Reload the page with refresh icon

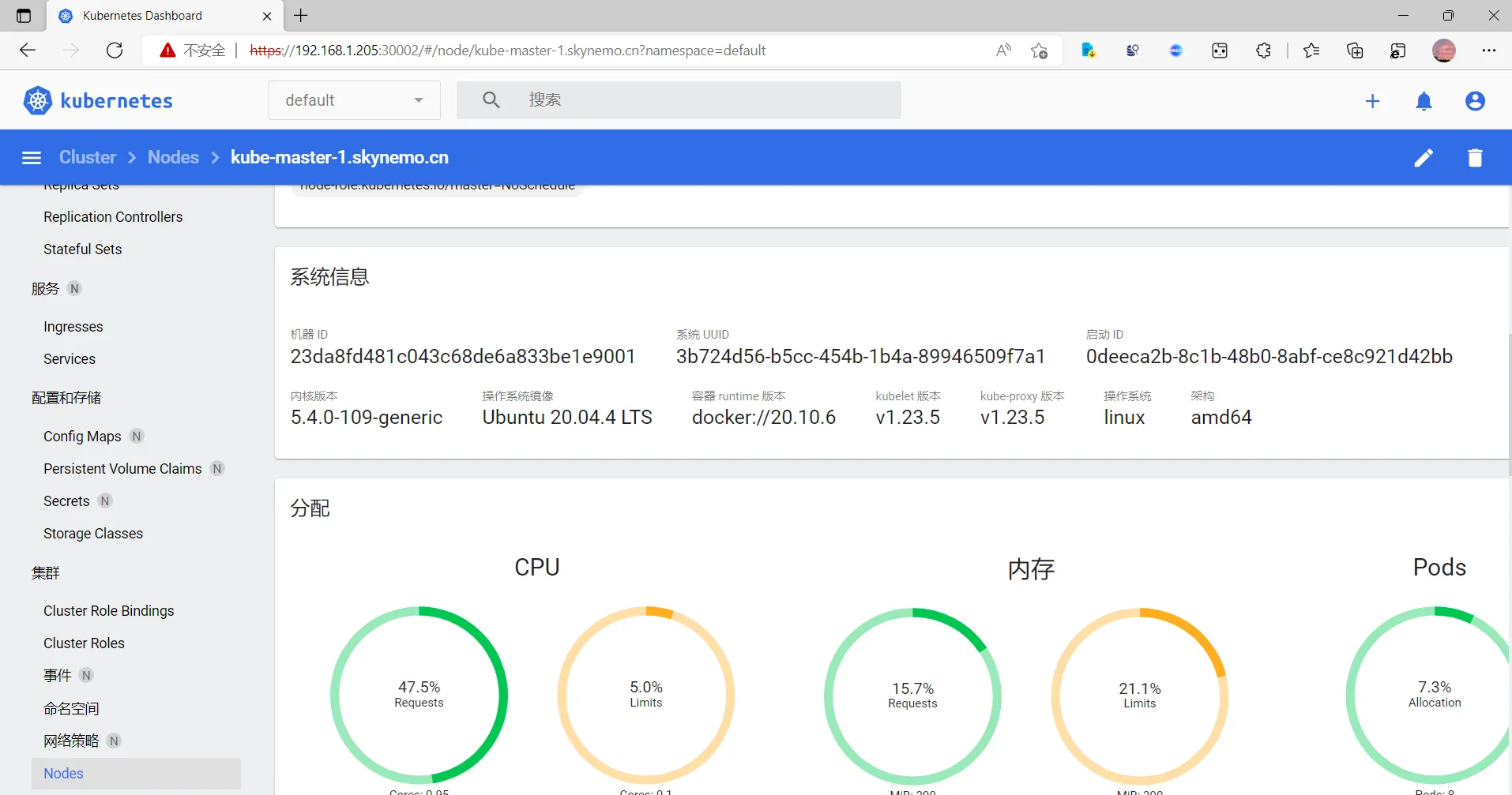tap(115, 51)
